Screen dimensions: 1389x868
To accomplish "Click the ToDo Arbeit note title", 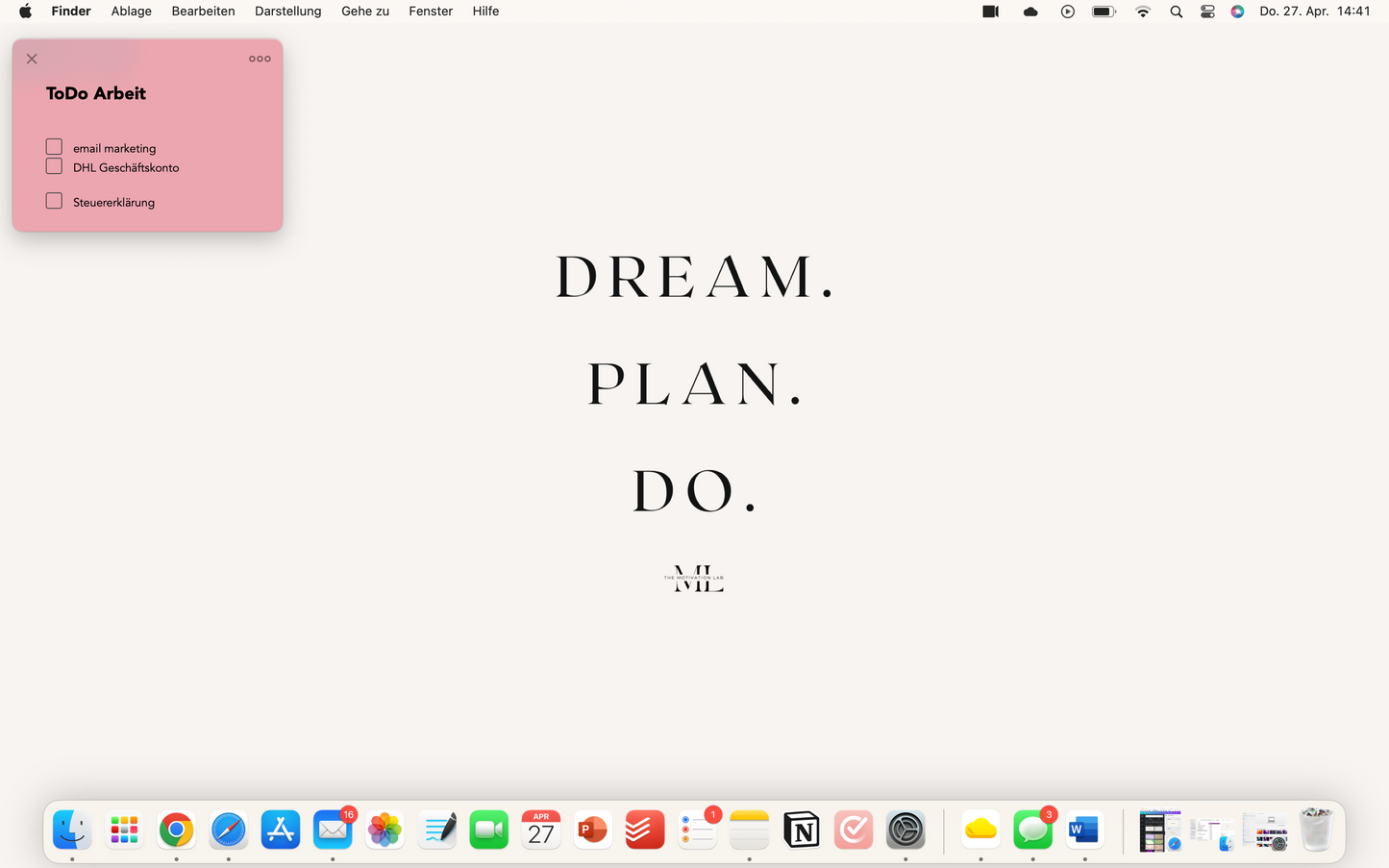I will click(96, 93).
